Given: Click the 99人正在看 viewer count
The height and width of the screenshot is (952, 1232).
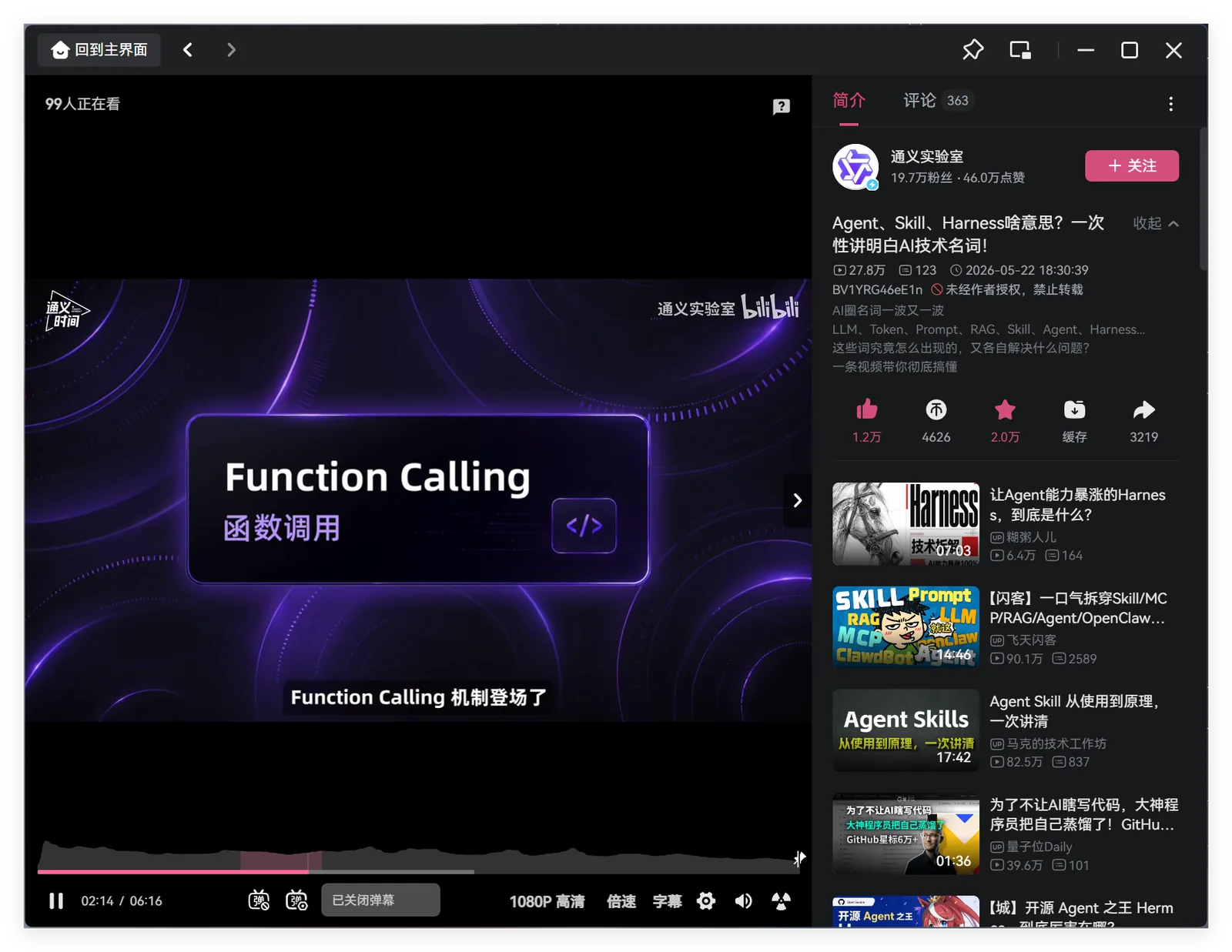Looking at the screenshot, I should coord(82,104).
